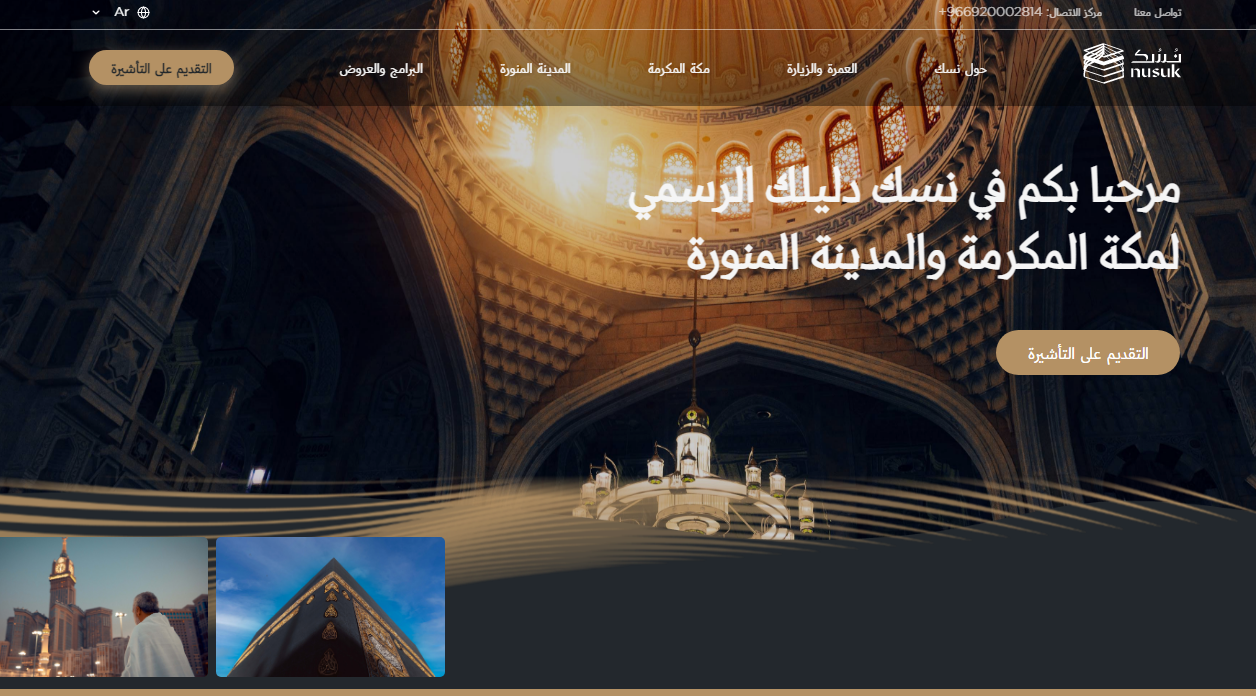
Task: Go to مكة المكرمة menu item
Action: click(x=679, y=69)
